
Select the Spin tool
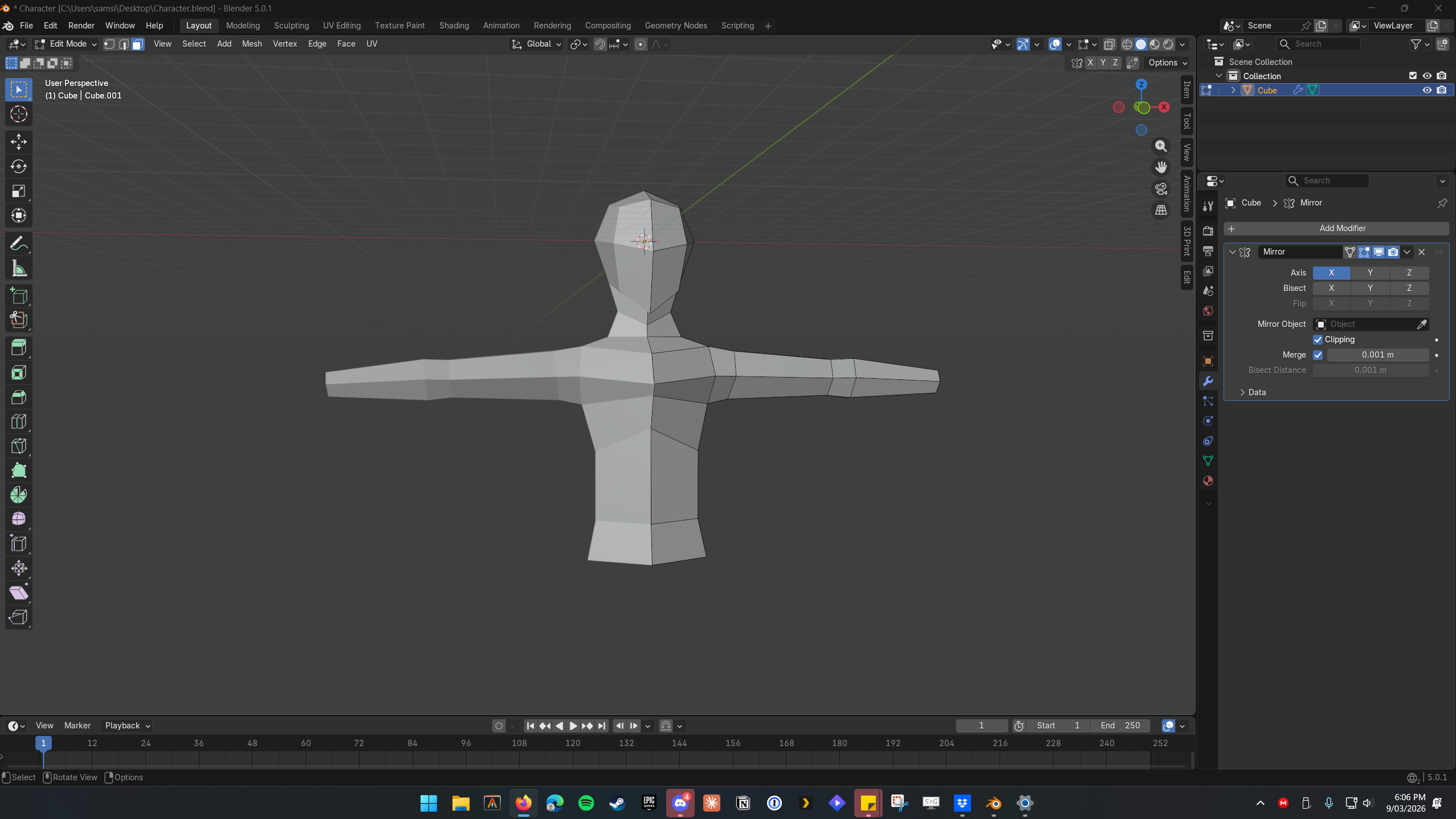pyautogui.click(x=19, y=495)
